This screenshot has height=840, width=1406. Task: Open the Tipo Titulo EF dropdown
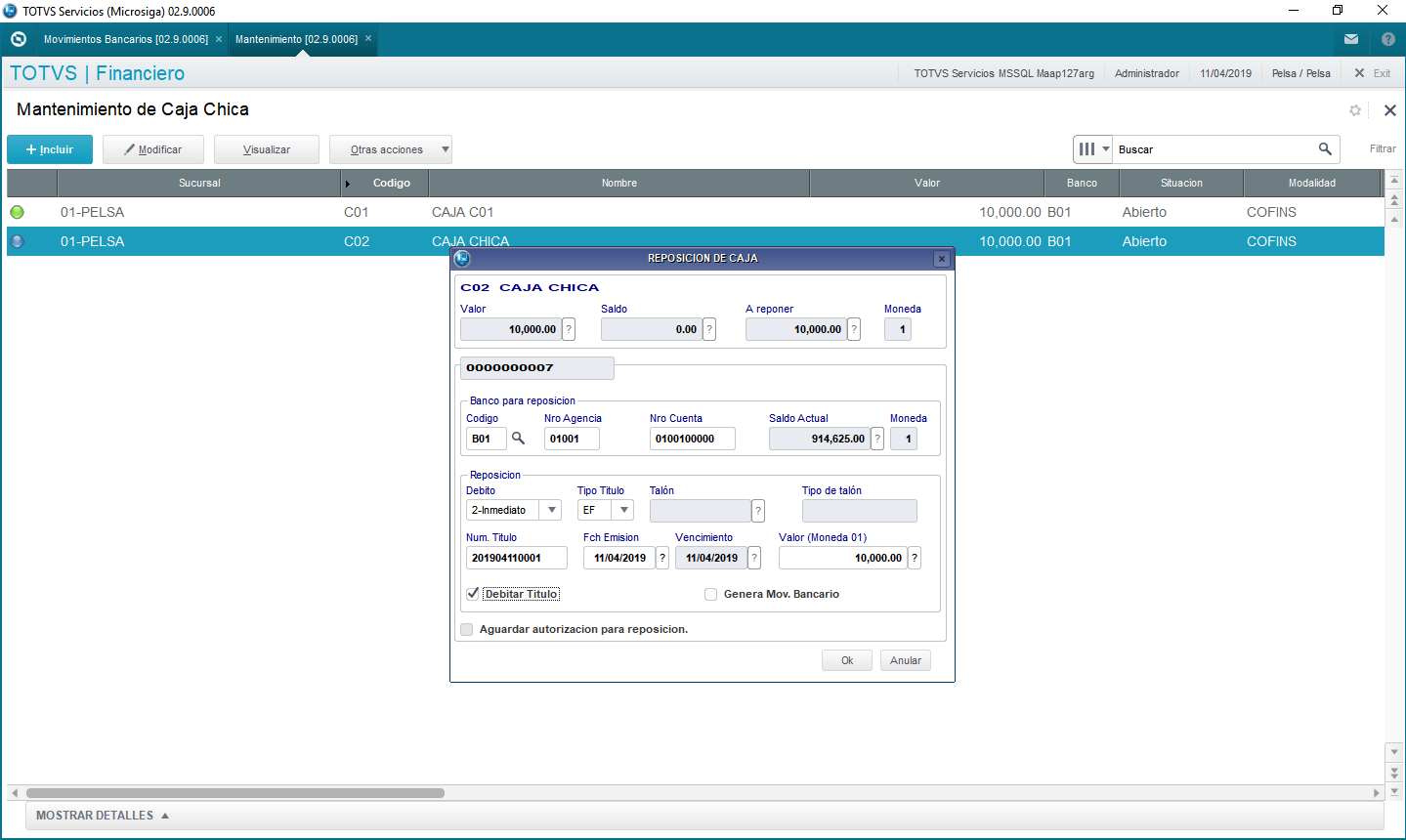coord(623,510)
